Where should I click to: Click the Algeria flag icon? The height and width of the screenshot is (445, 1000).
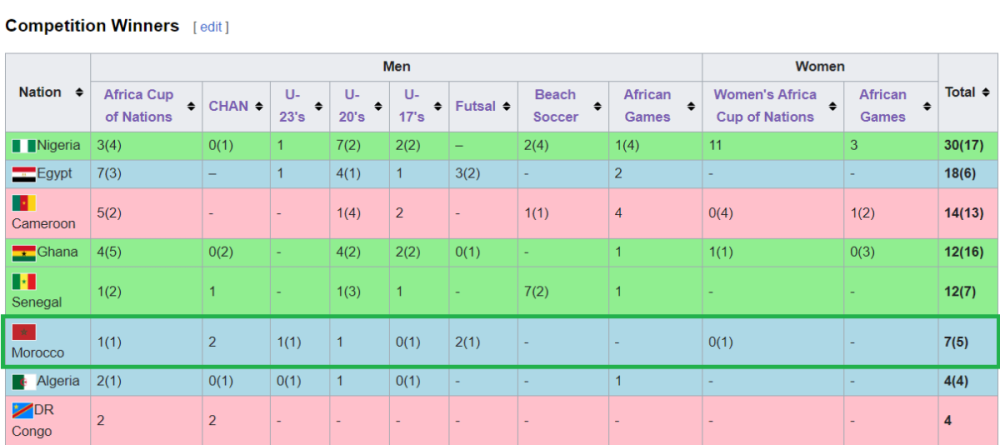click(24, 382)
